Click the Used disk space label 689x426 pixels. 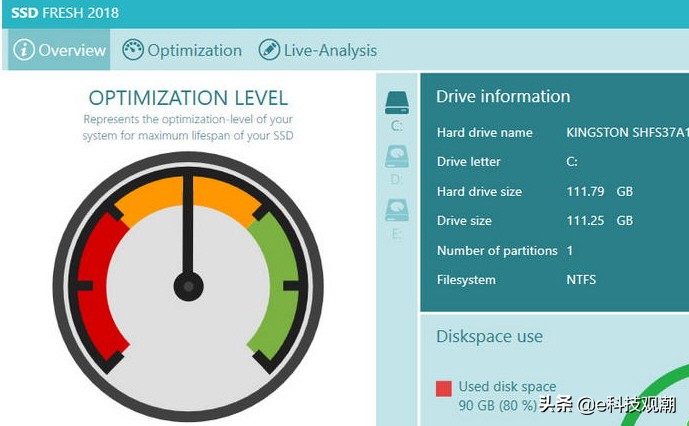pyautogui.click(x=508, y=387)
